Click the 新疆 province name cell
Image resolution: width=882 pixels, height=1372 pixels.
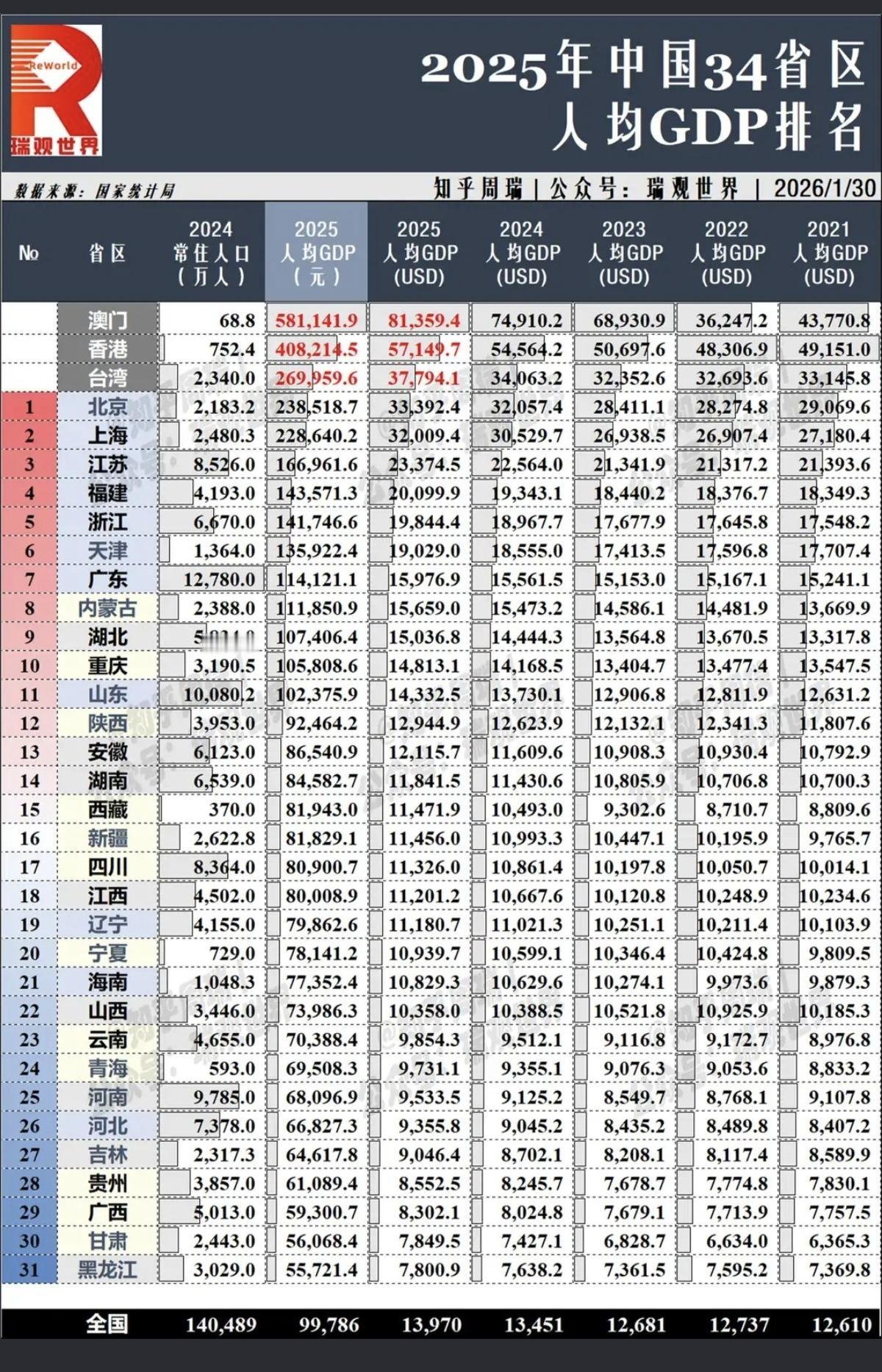click(107, 838)
